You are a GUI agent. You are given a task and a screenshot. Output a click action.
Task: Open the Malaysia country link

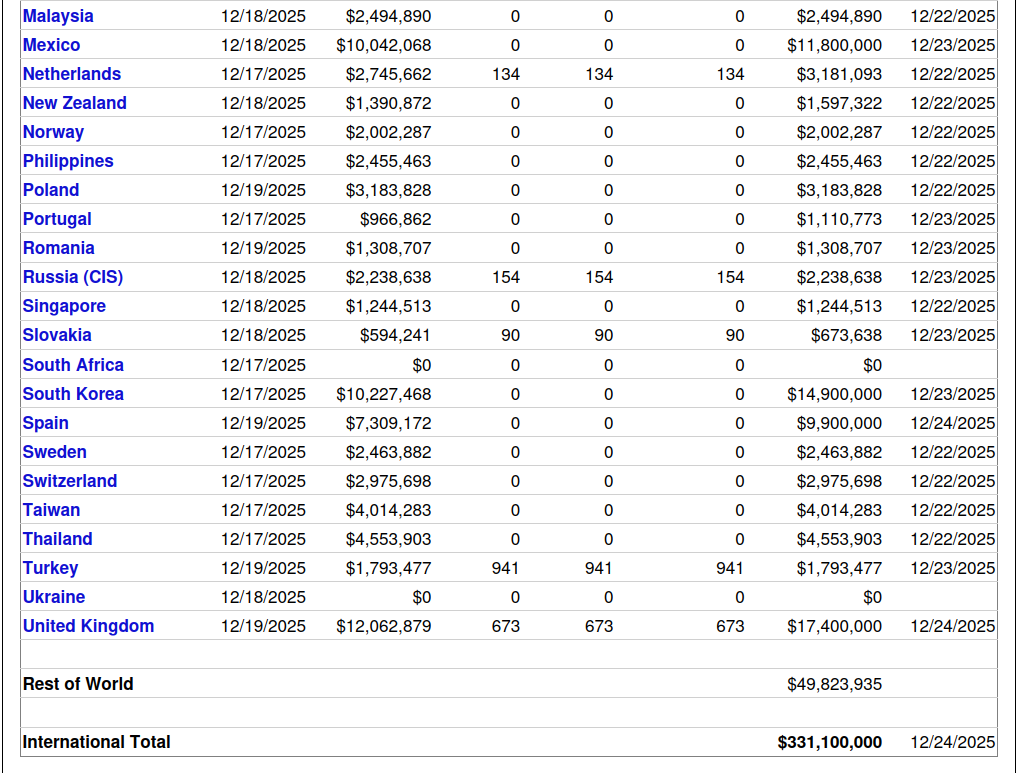(58, 16)
